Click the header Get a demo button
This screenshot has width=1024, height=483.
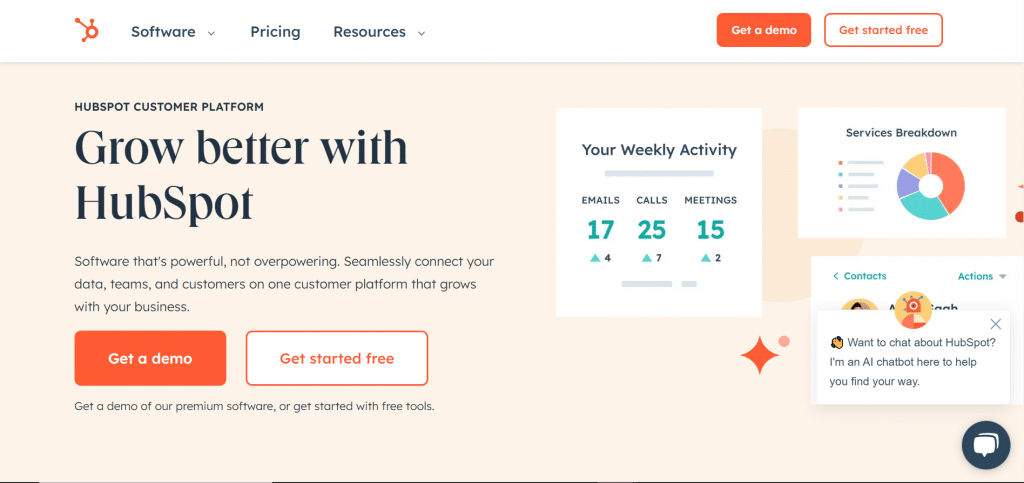(763, 30)
